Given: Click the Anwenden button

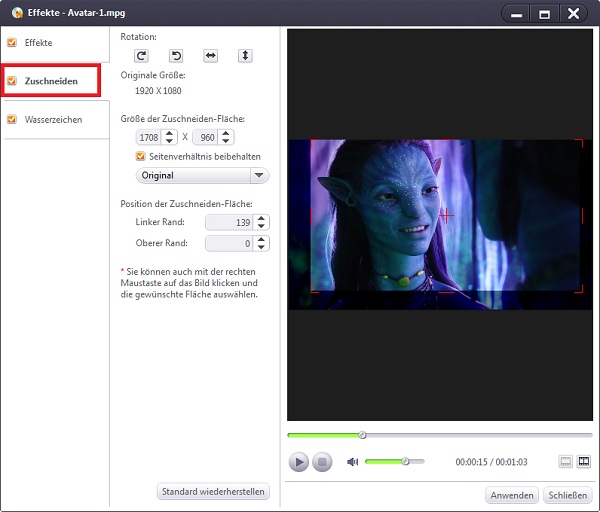Looking at the screenshot, I should click(512, 495).
